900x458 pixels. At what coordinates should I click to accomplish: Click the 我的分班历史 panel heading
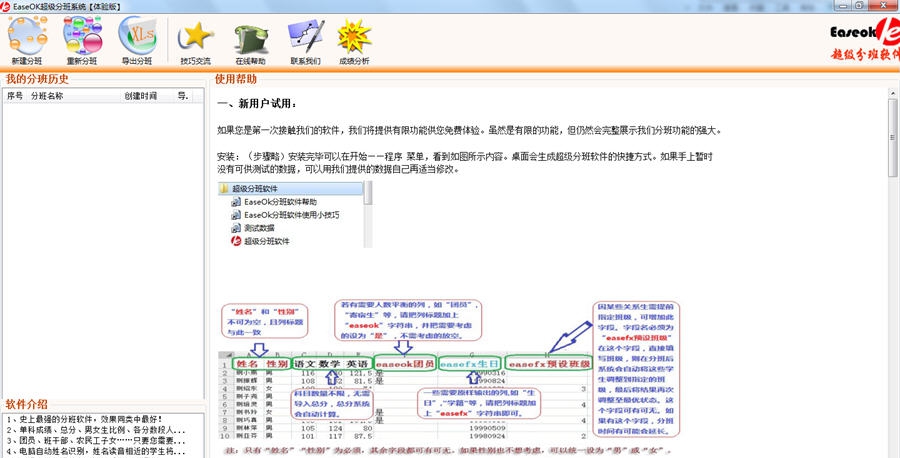coord(37,79)
